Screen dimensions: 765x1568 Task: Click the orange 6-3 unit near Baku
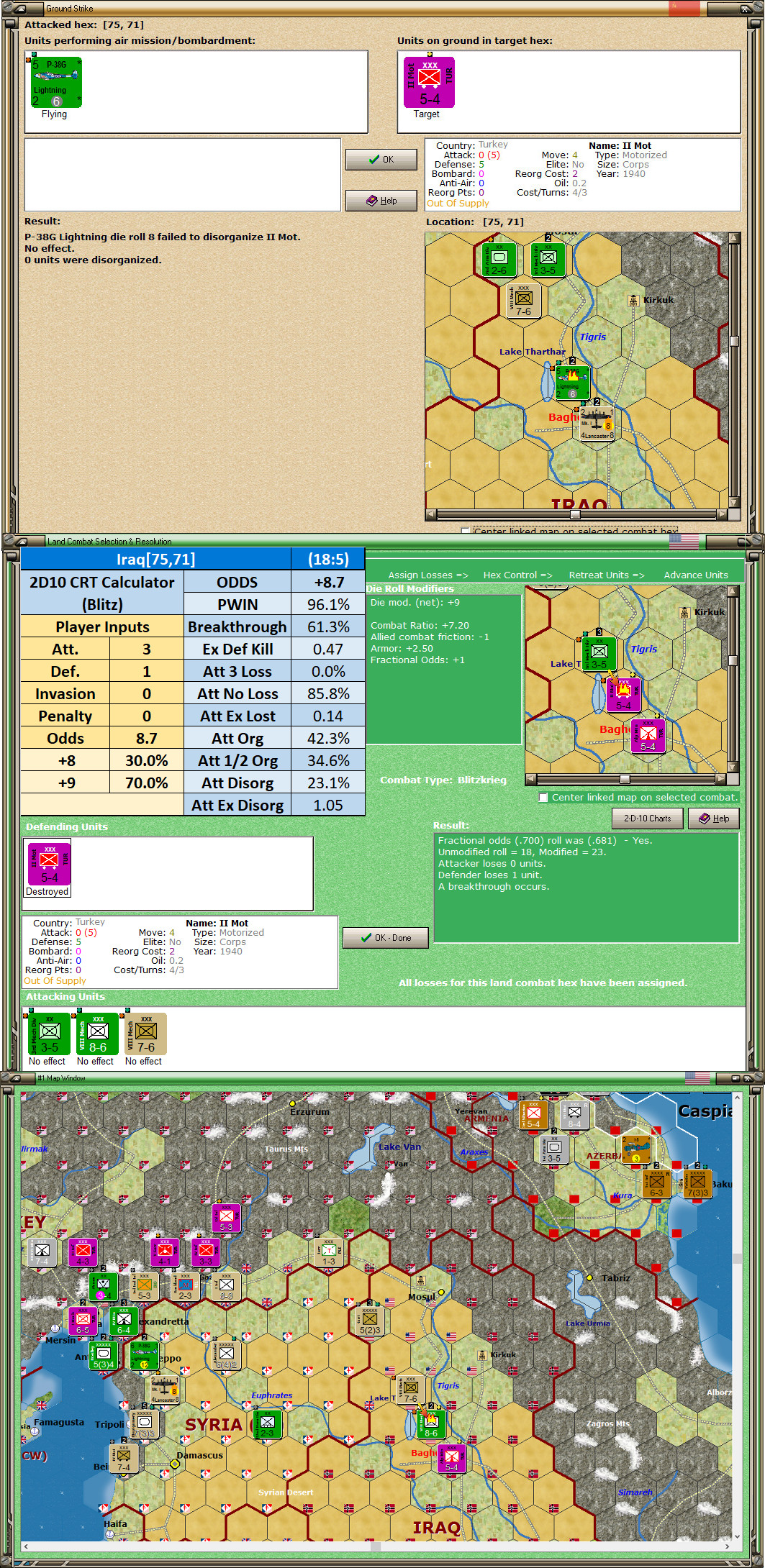[x=656, y=1184]
